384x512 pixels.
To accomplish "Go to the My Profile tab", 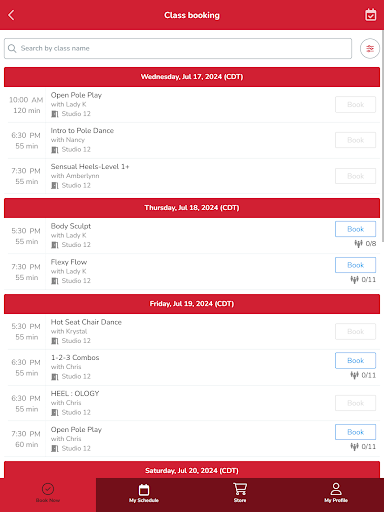I will pos(336,493).
